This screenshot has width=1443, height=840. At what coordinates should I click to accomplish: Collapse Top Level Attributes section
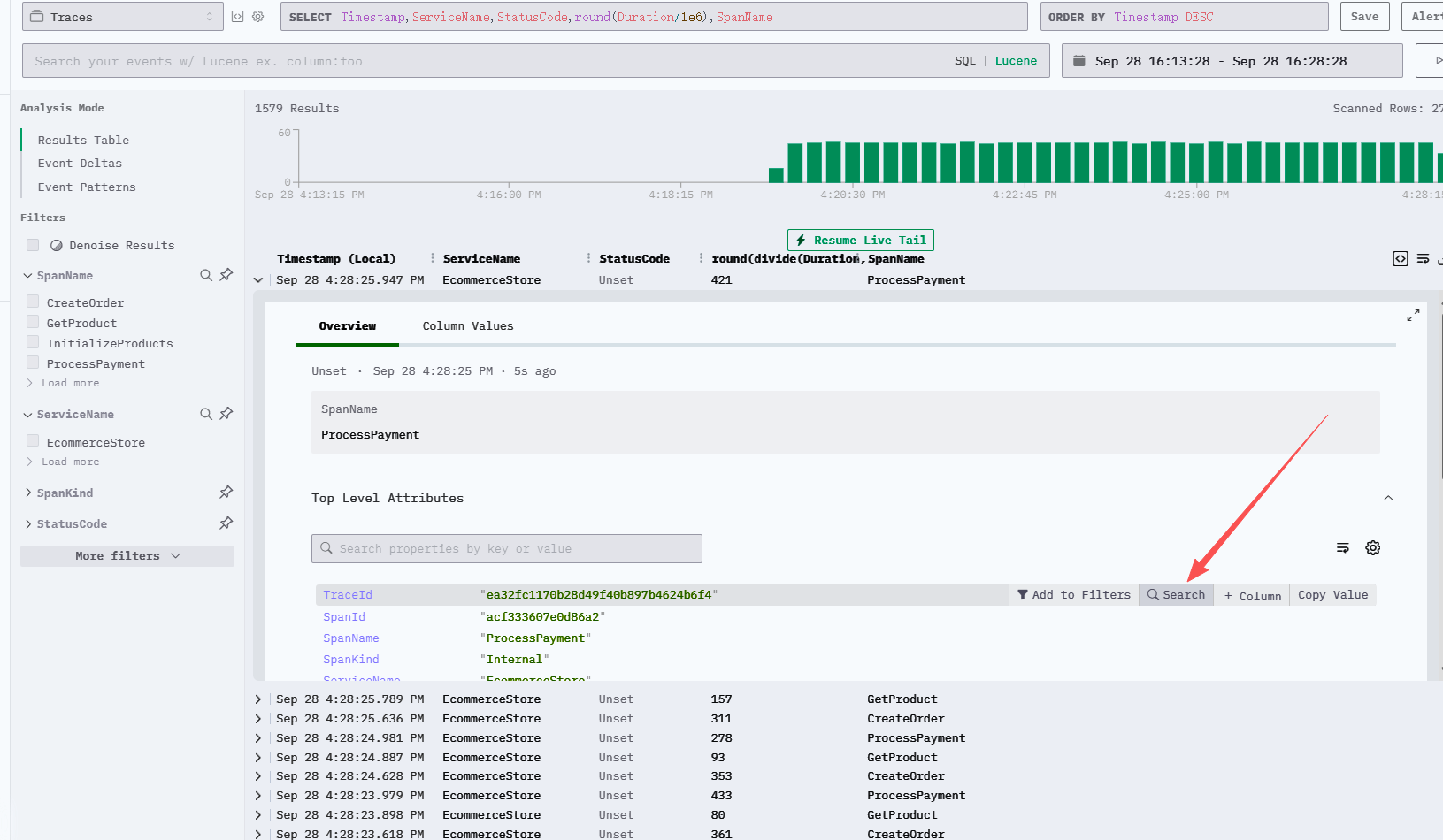coord(1388,498)
